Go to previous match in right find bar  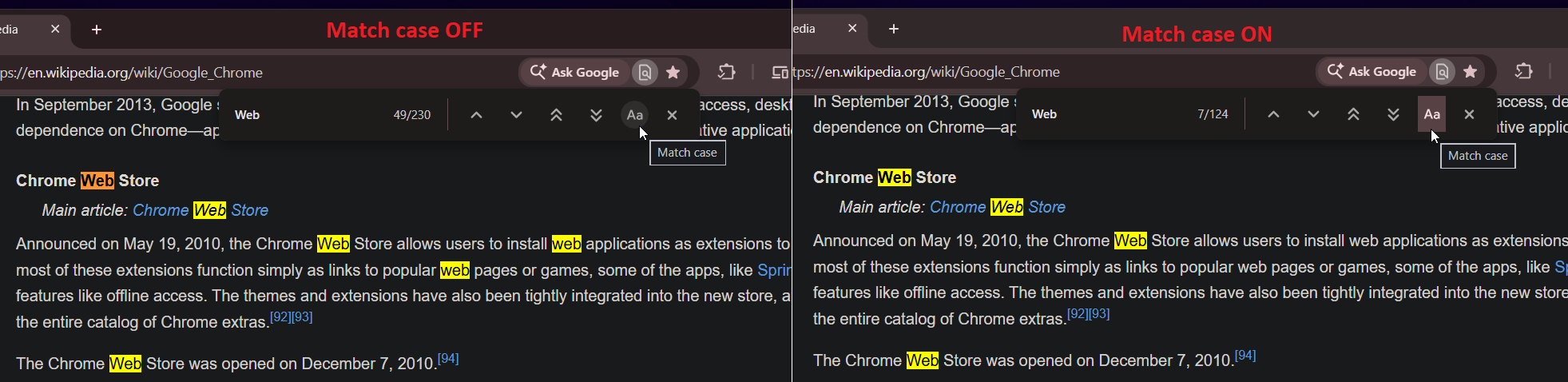[1273, 114]
